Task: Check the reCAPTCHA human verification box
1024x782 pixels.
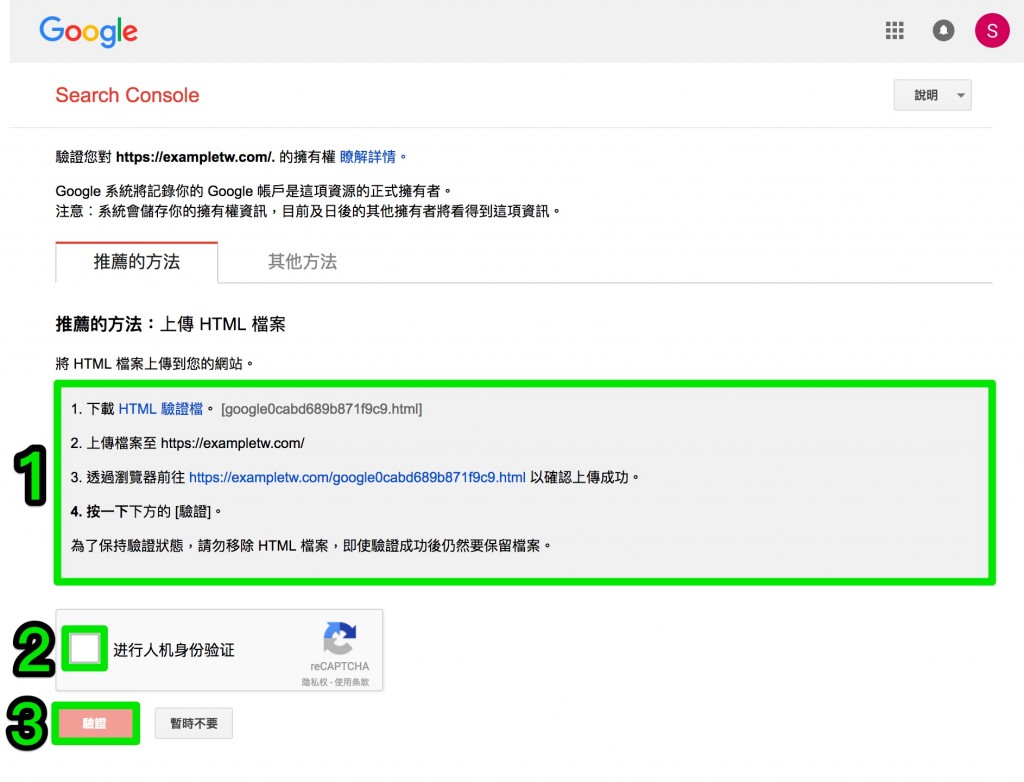Action: point(85,649)
